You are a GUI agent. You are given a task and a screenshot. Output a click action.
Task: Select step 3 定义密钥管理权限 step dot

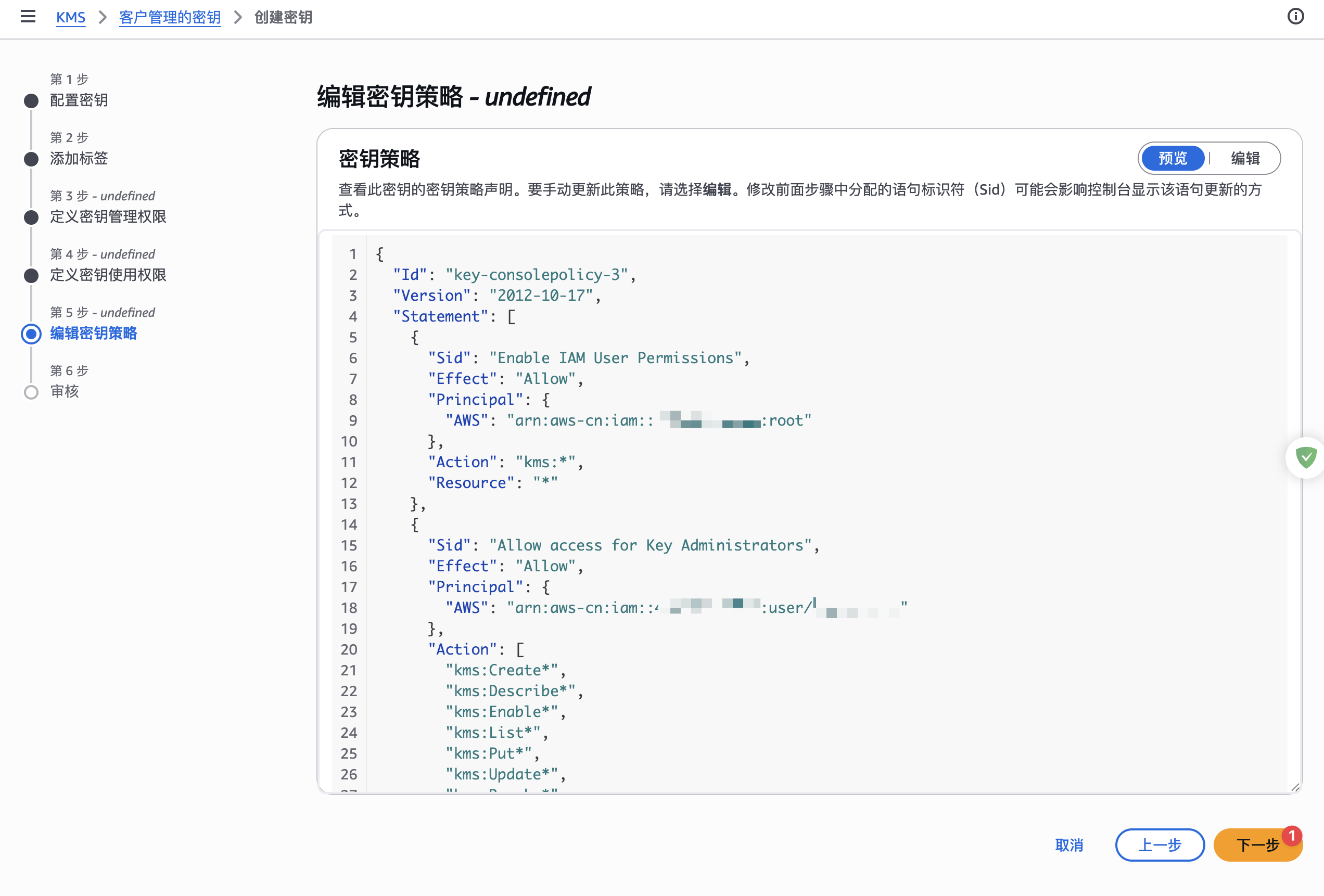coord(31,217)
